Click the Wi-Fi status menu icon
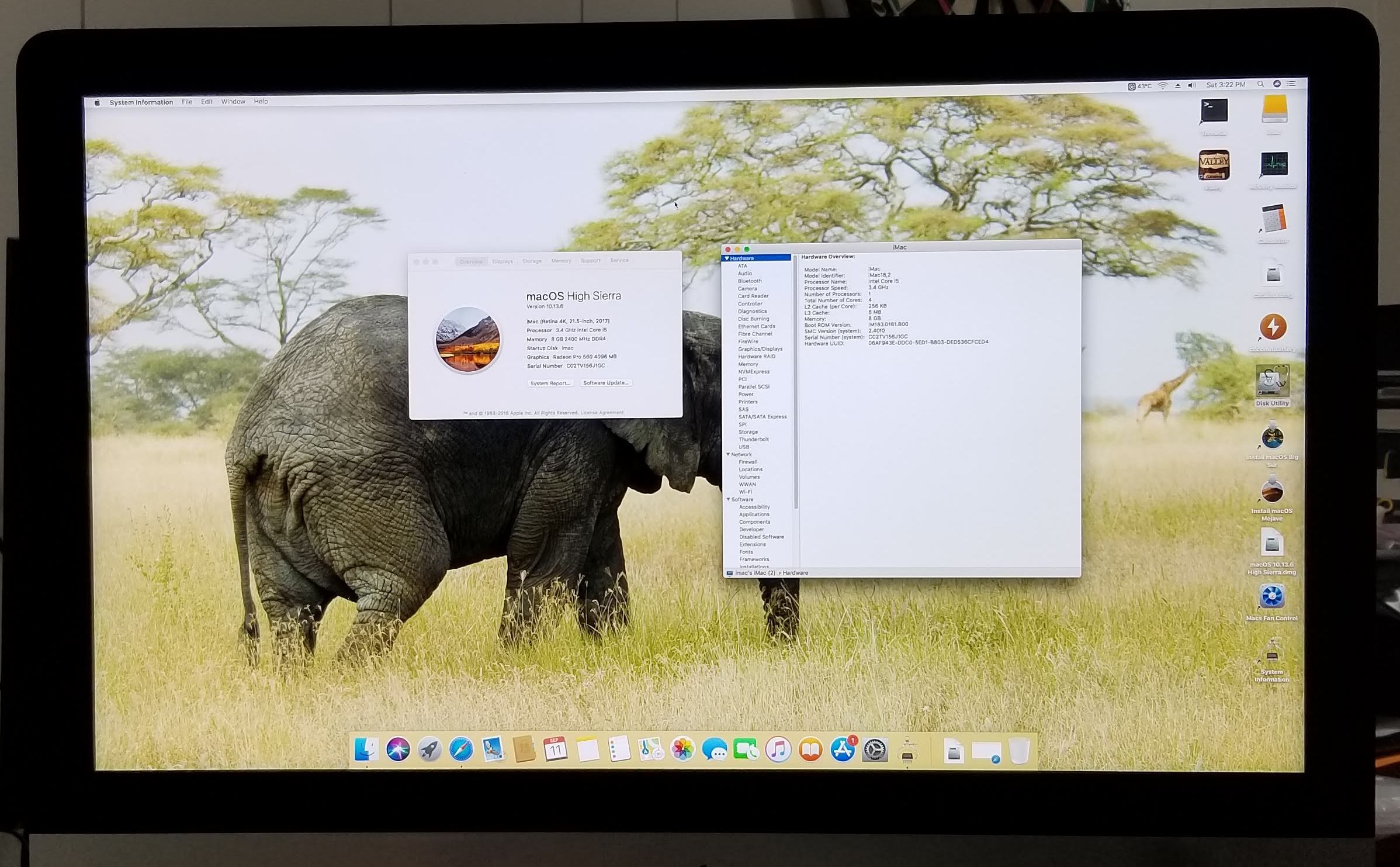Screen dimensions: 1400x867 pyautogui.click(x=1163, y=85)
